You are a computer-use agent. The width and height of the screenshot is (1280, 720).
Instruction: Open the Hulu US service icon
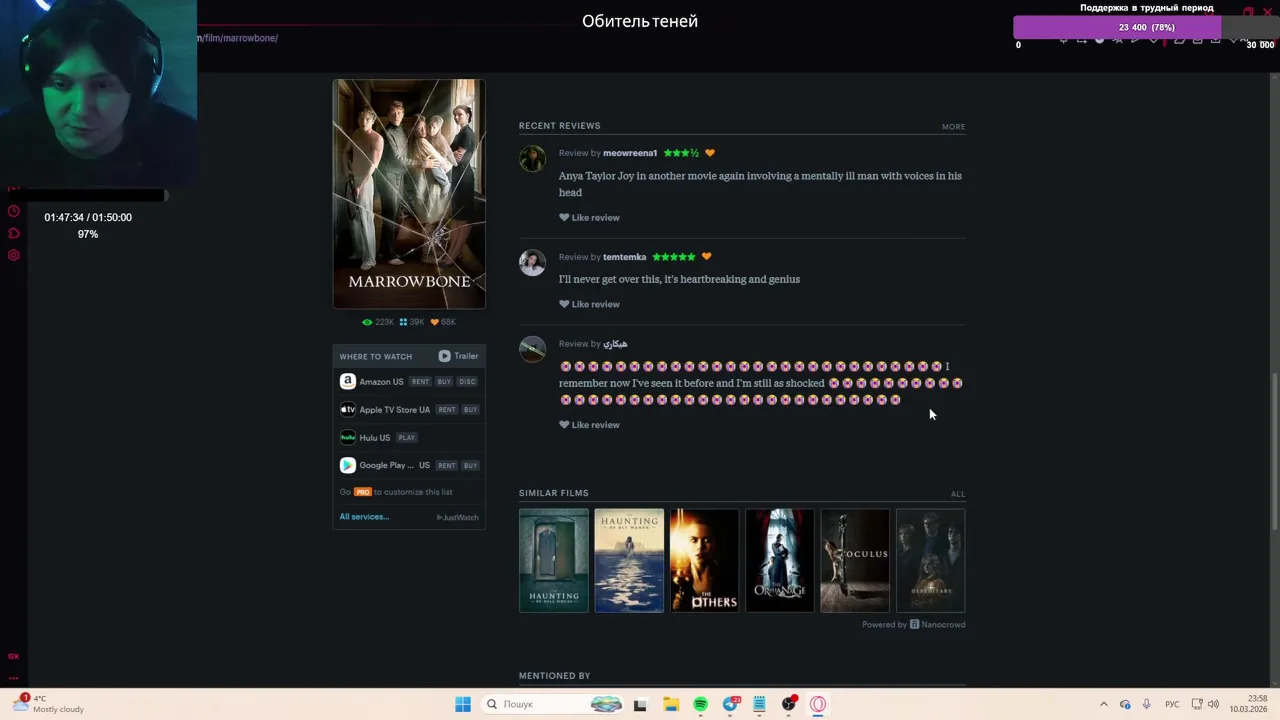tap(347, 437)
